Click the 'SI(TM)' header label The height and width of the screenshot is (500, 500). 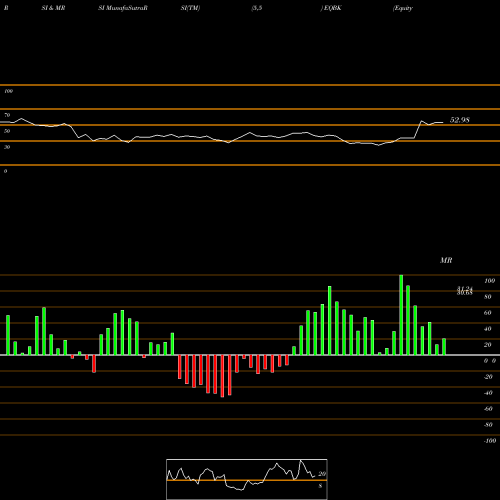(190, 8)
